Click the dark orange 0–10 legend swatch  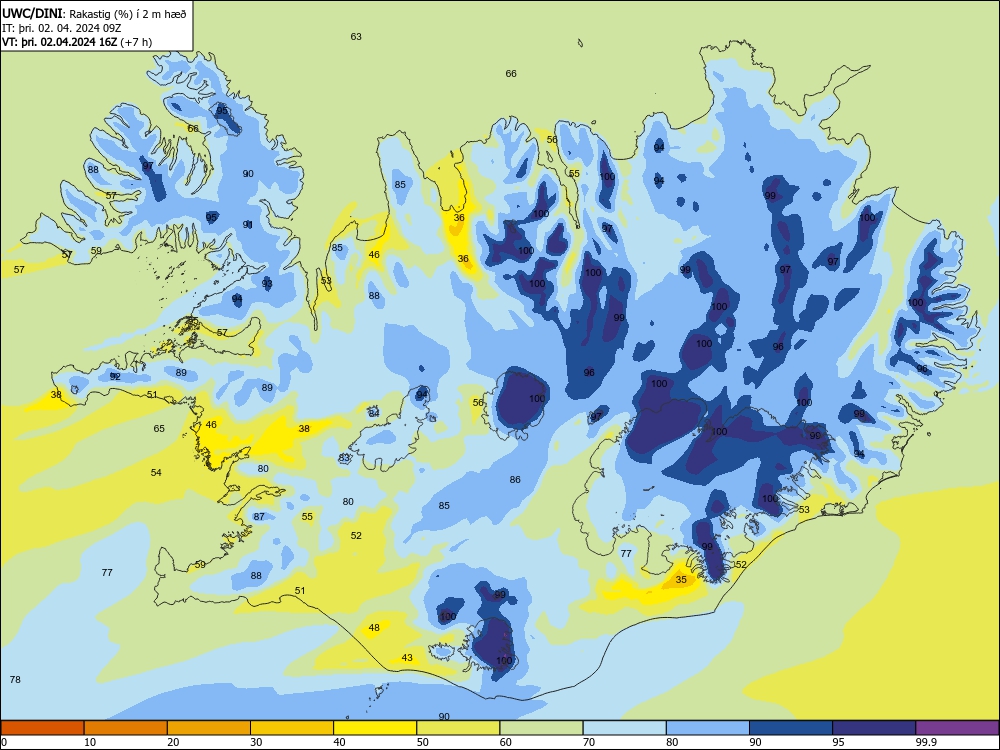(x=42, y=728)
